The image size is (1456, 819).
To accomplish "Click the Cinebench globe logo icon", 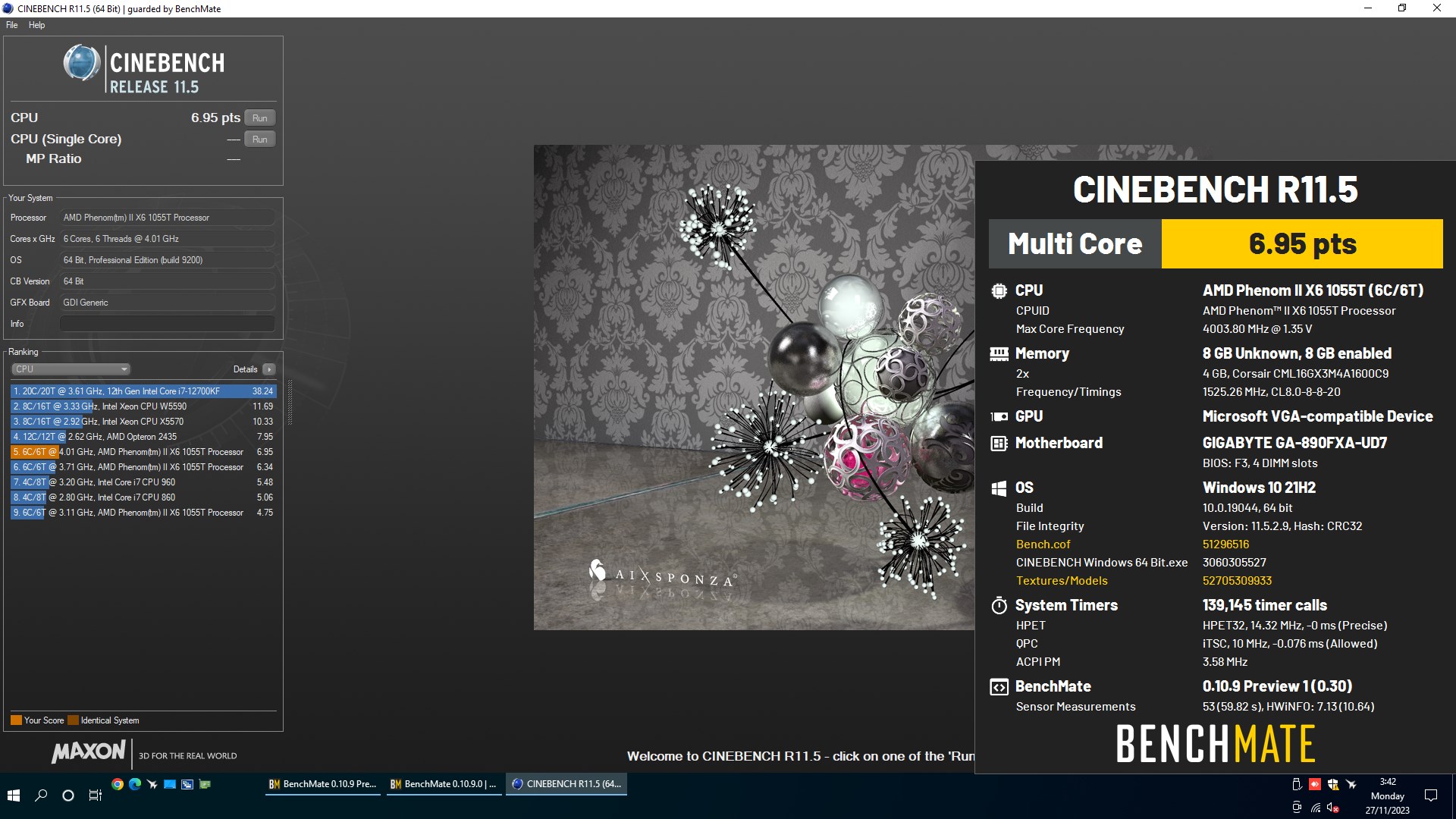I will pyautogui.click(x=81, y=63).
